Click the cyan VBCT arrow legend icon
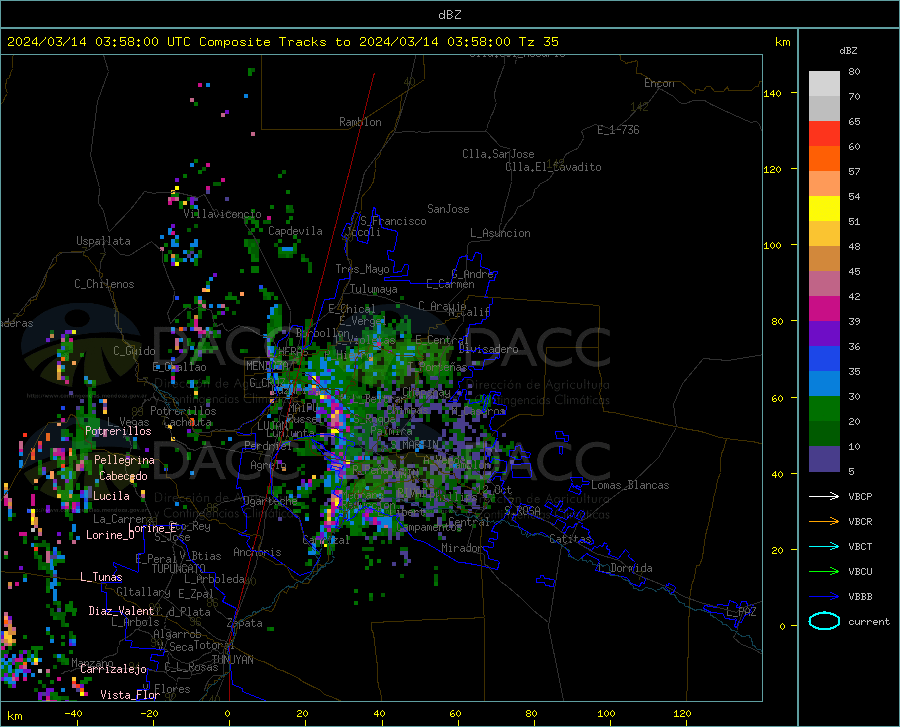 [x=824, y=546]
